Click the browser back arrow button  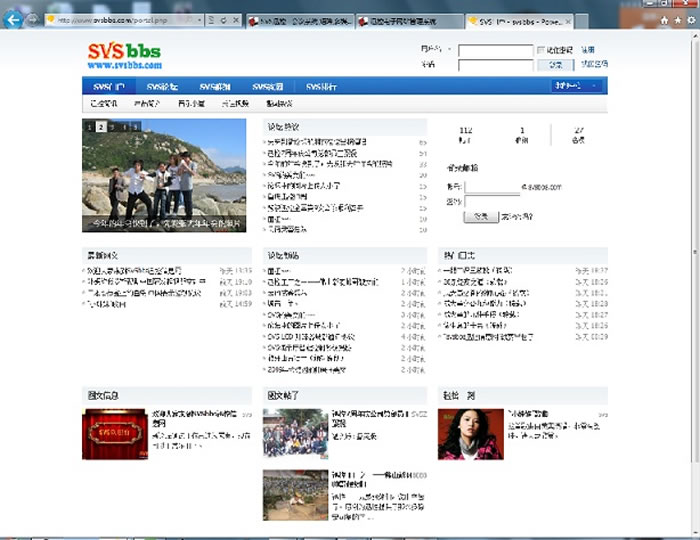tap(14, 20)
